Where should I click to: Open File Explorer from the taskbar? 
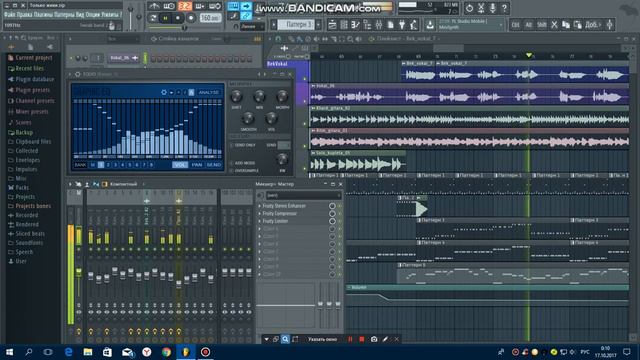[88, 352]
